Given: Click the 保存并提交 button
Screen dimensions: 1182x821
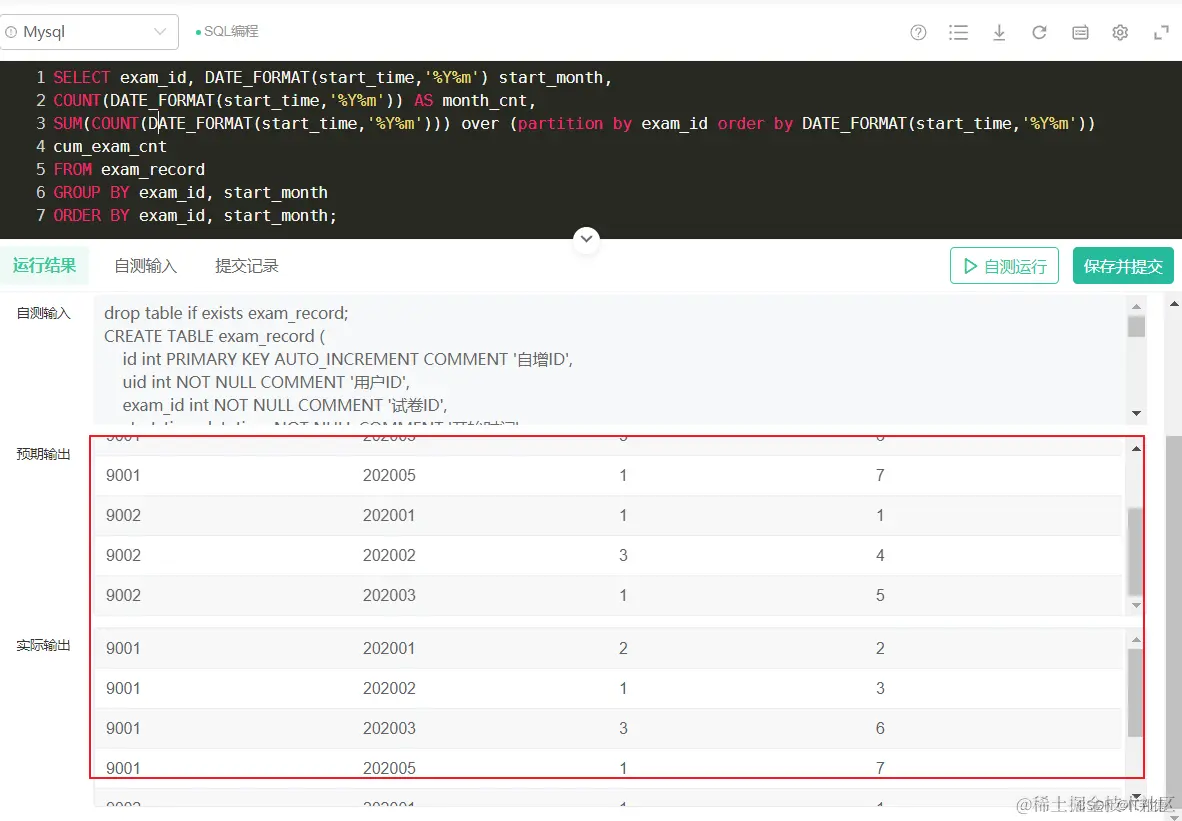Looking at the screenshot, I should pos(1123,265).
